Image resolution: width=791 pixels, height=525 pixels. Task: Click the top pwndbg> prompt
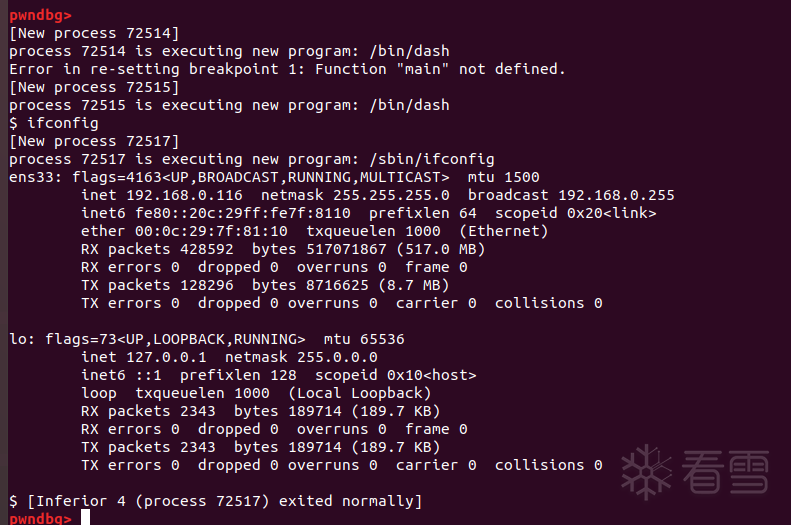(40, 15)
